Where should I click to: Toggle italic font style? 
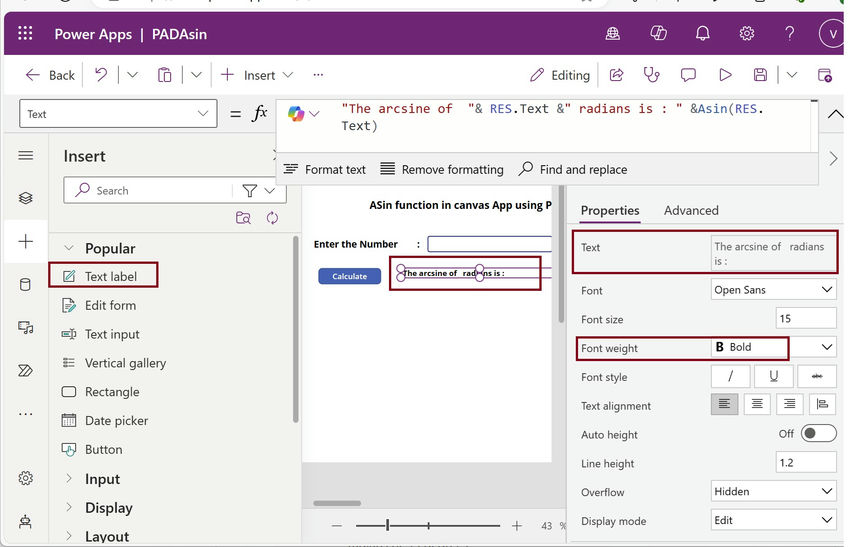click(730, 376)
